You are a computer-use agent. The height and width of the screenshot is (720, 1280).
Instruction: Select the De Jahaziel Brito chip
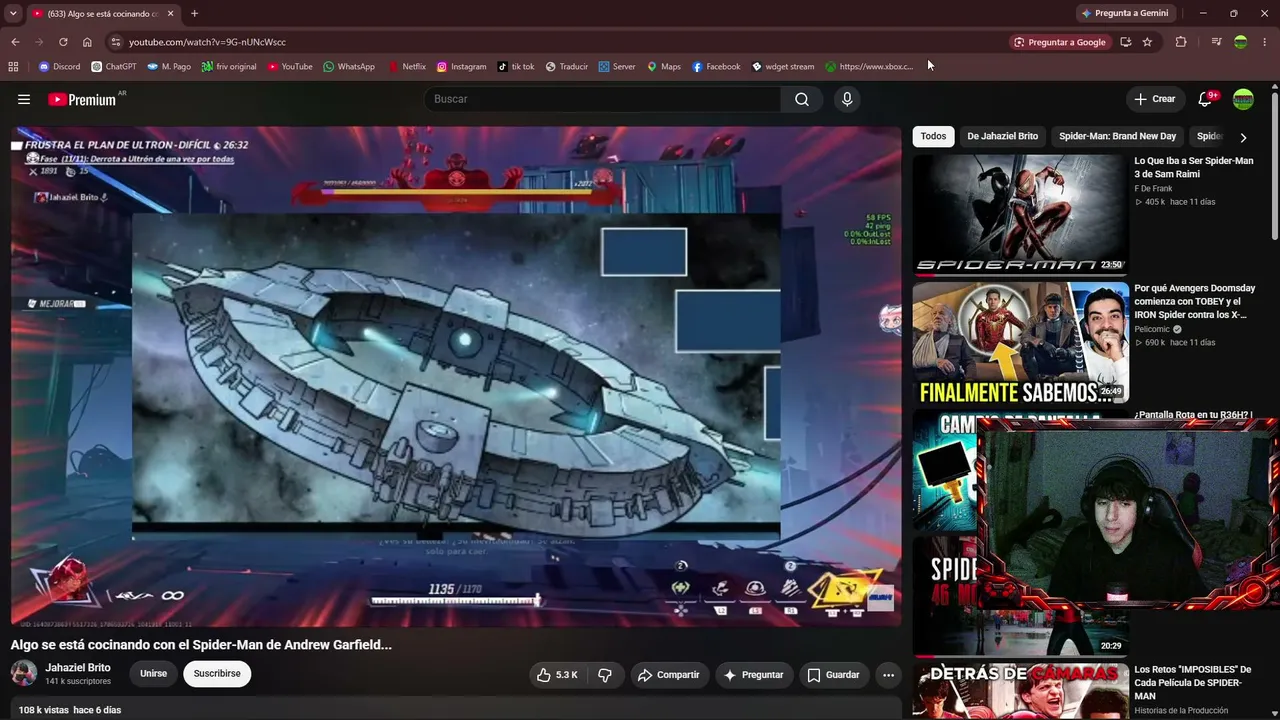(x=1002, y=136)
